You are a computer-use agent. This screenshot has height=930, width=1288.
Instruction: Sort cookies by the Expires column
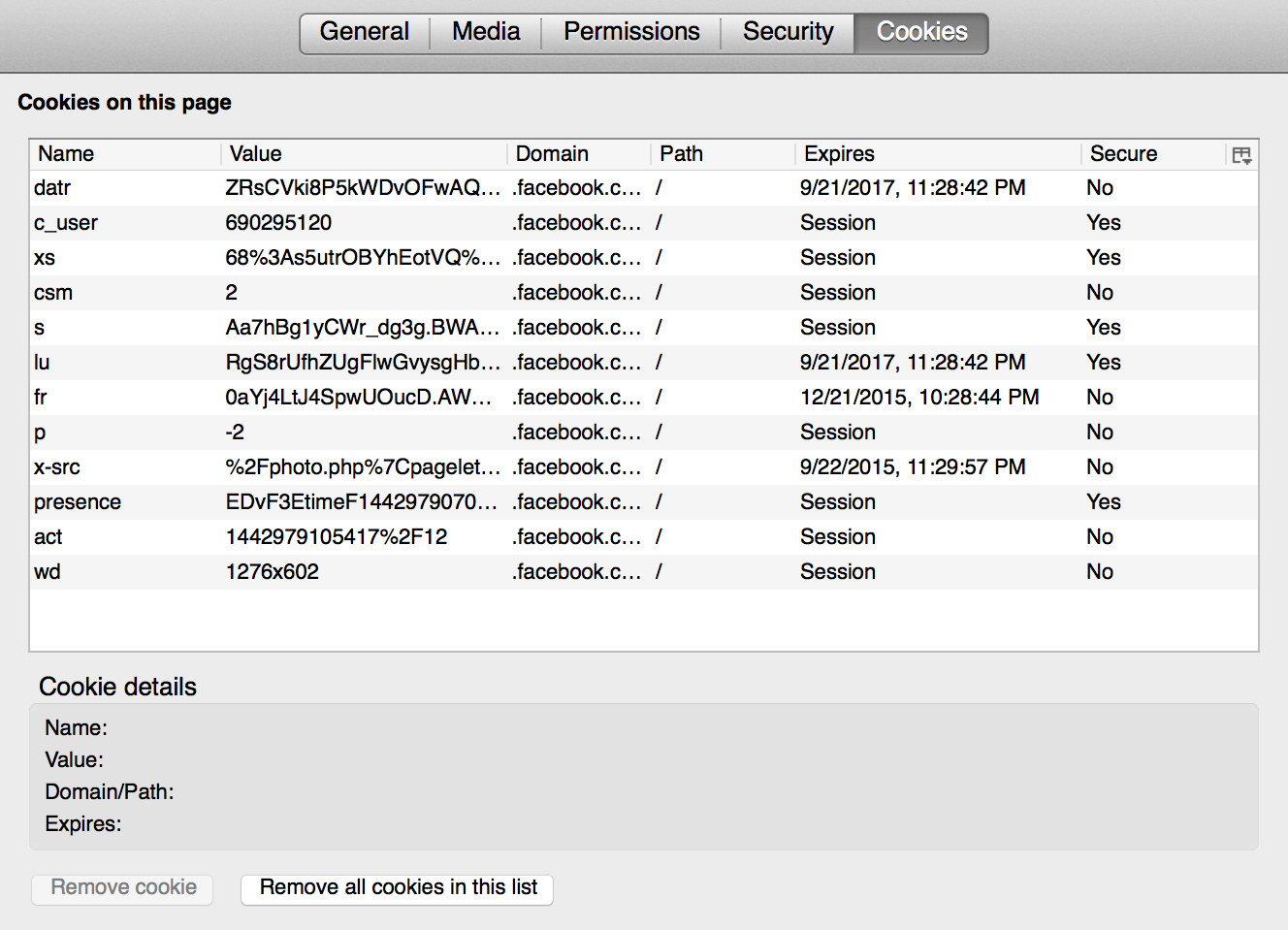tap(838, 154)
